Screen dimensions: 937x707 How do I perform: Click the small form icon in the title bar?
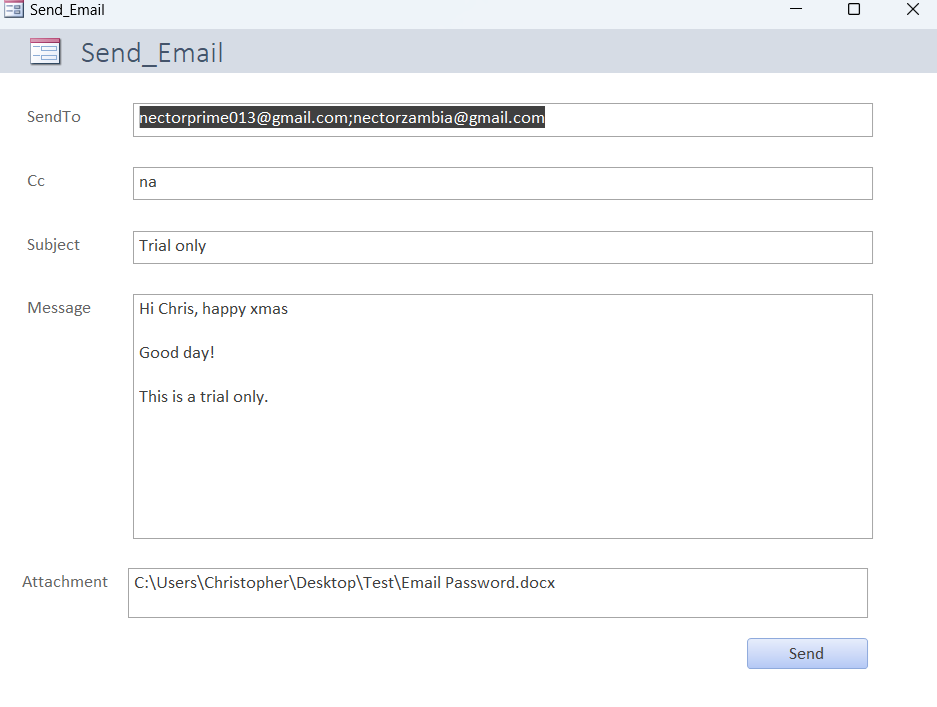14,10
